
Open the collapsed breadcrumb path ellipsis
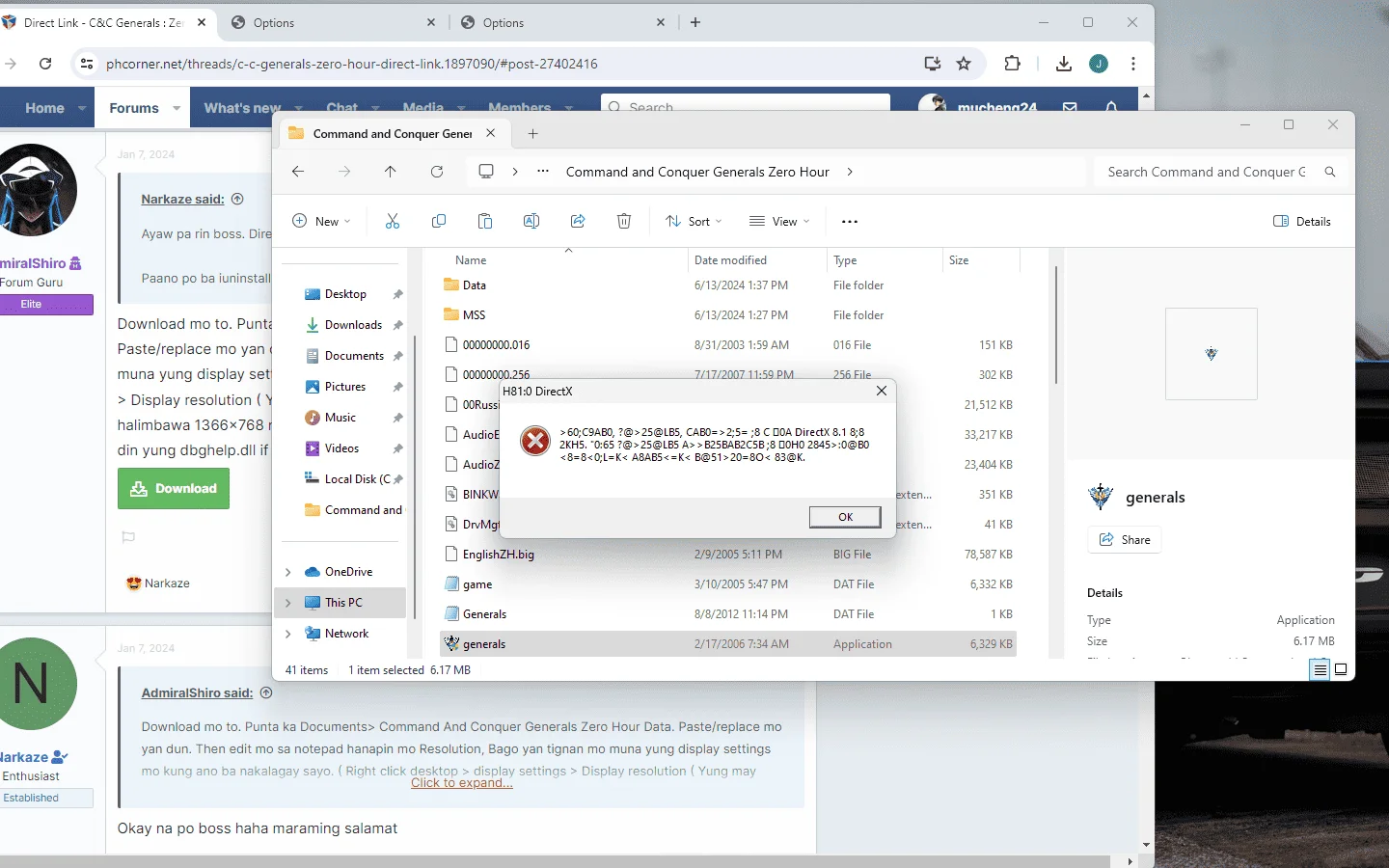click(x=543, y=172)
